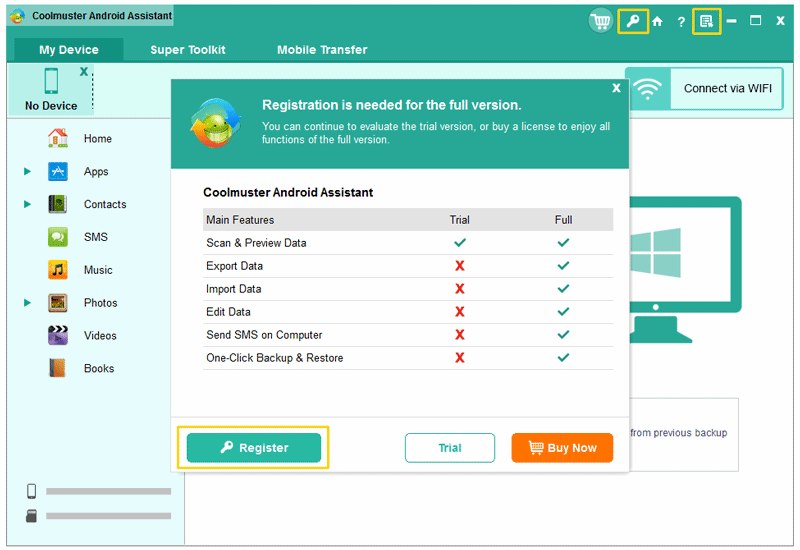
Task: Click 'from previous backup' text
Action: (x=679, y=433)
